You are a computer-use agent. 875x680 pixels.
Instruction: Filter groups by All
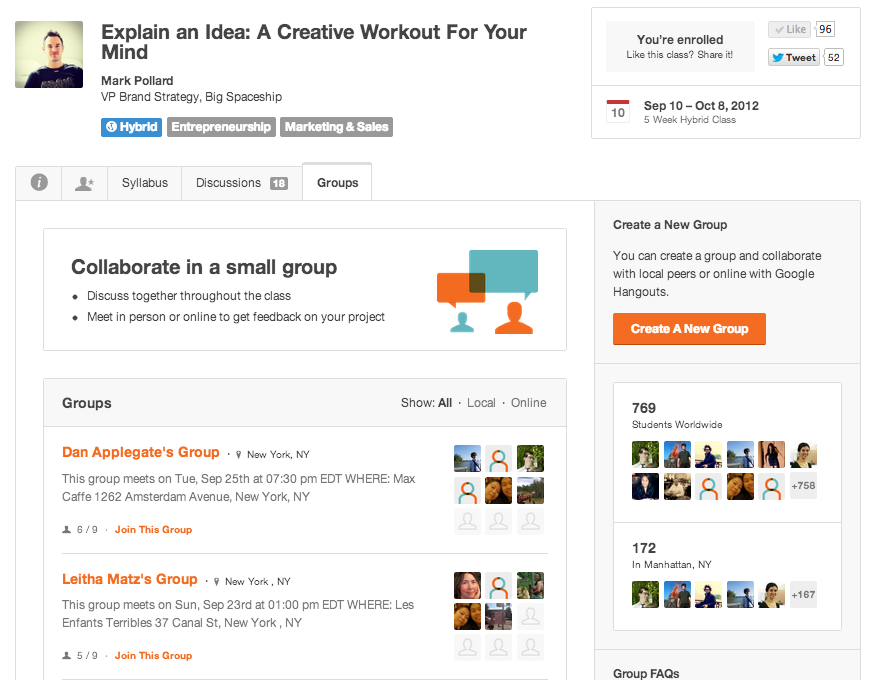(x=445, y=403)
